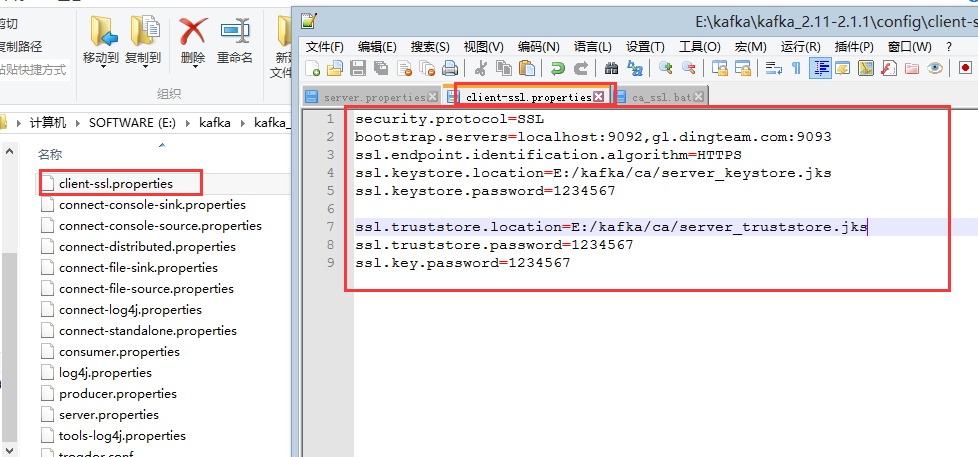The image size is (978, 457).
Task: Open the 视图(V) menu
Action: tap(483, 47)
